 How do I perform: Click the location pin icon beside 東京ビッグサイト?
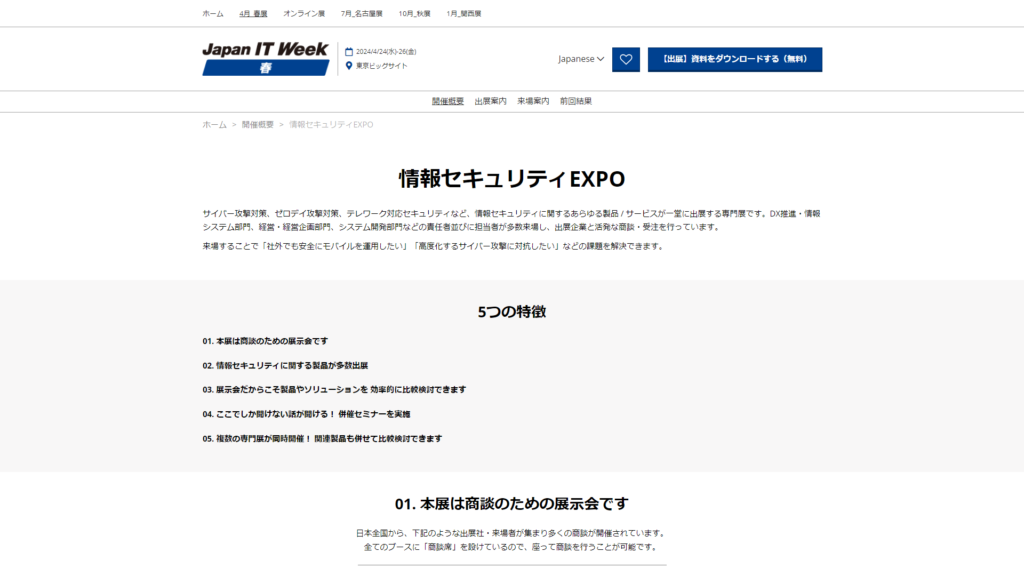pyautogui.click(x=349, y=65)
